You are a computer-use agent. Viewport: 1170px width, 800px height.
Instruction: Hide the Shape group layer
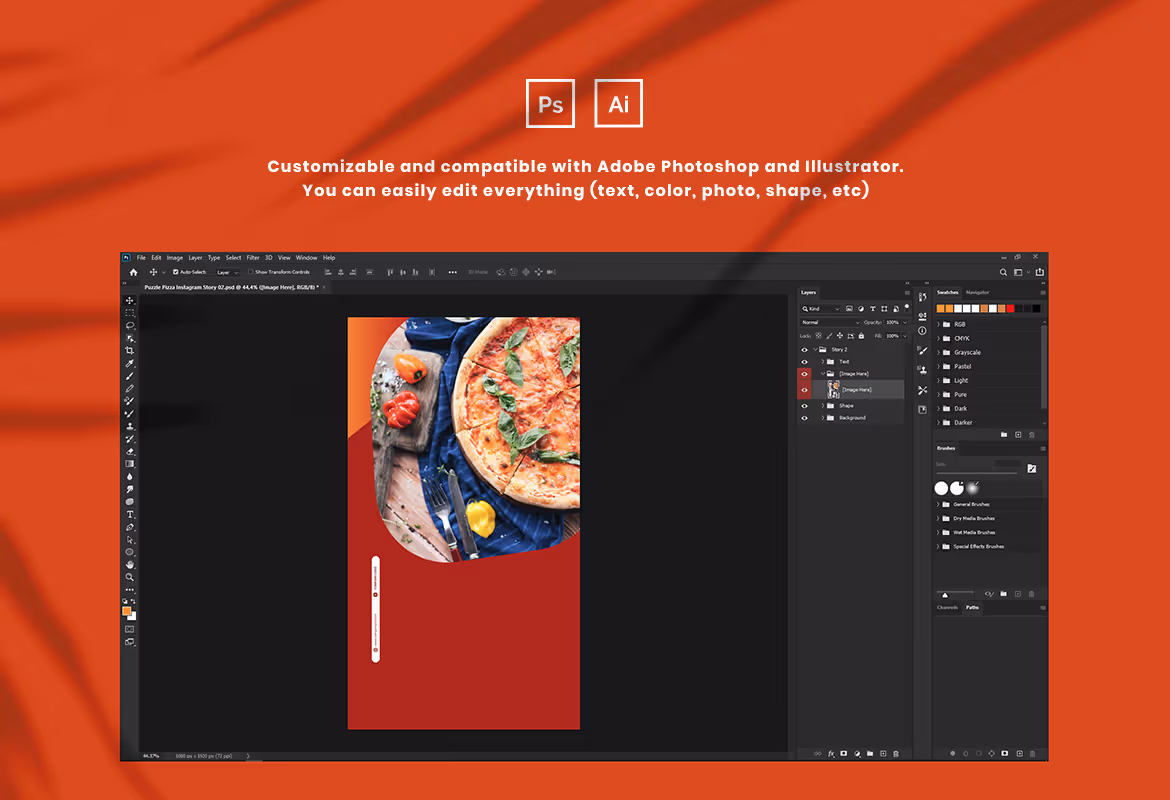point(804,406)
